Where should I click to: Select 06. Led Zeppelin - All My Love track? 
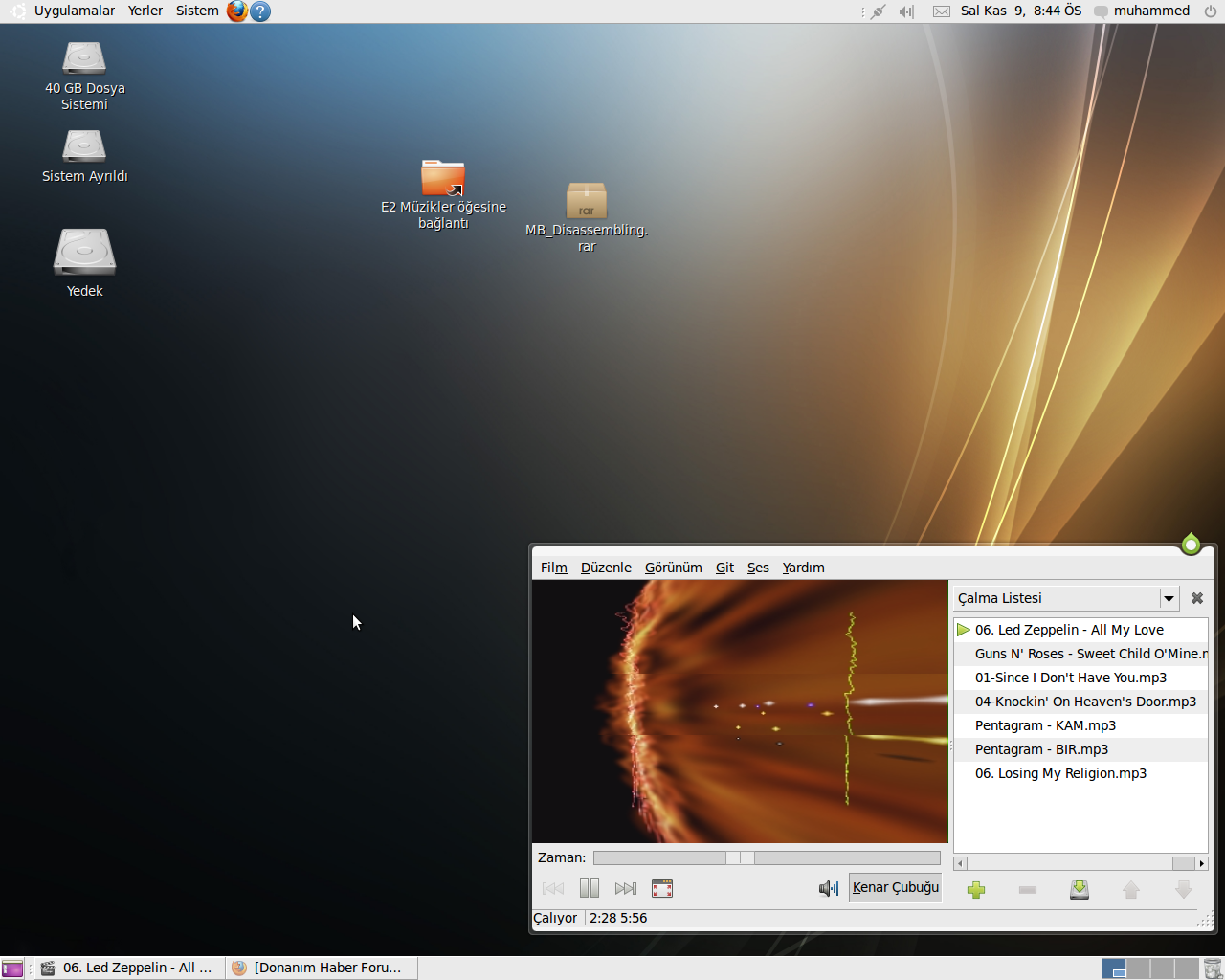[x=1080, y=630]
